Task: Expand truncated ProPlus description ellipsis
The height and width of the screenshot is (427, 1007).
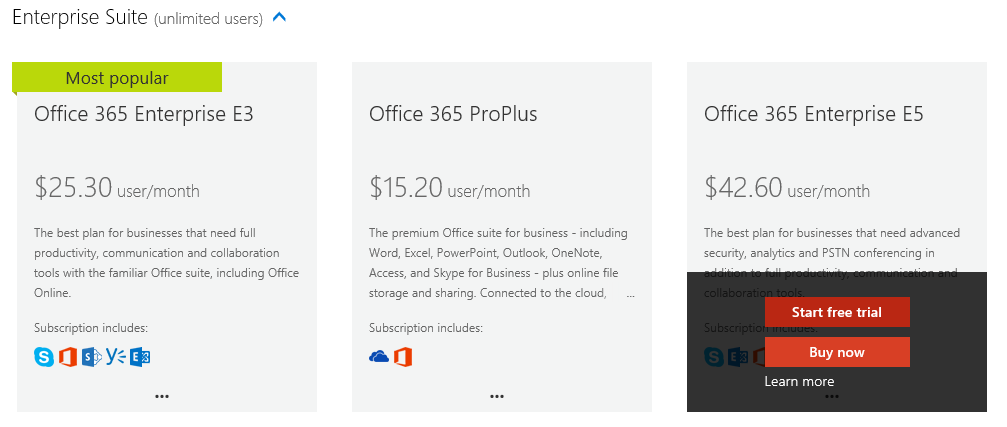Action: [x=630, y=294]
